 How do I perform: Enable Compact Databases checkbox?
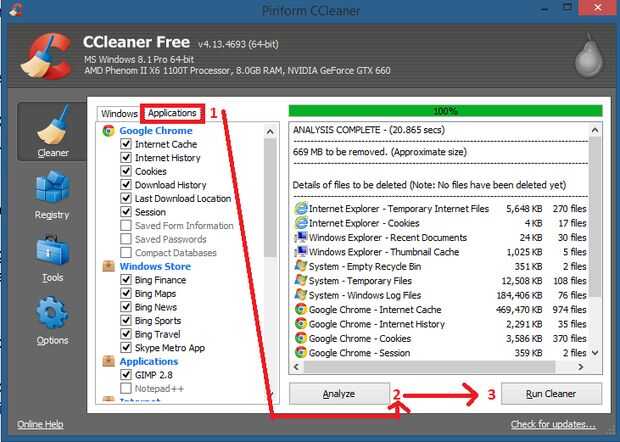[x=126, y=252]
